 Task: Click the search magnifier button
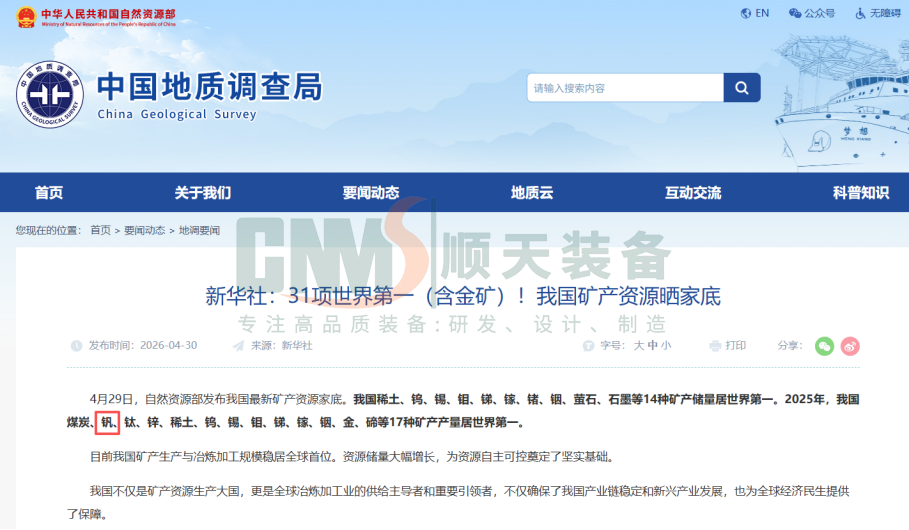[x=741, y=88]
